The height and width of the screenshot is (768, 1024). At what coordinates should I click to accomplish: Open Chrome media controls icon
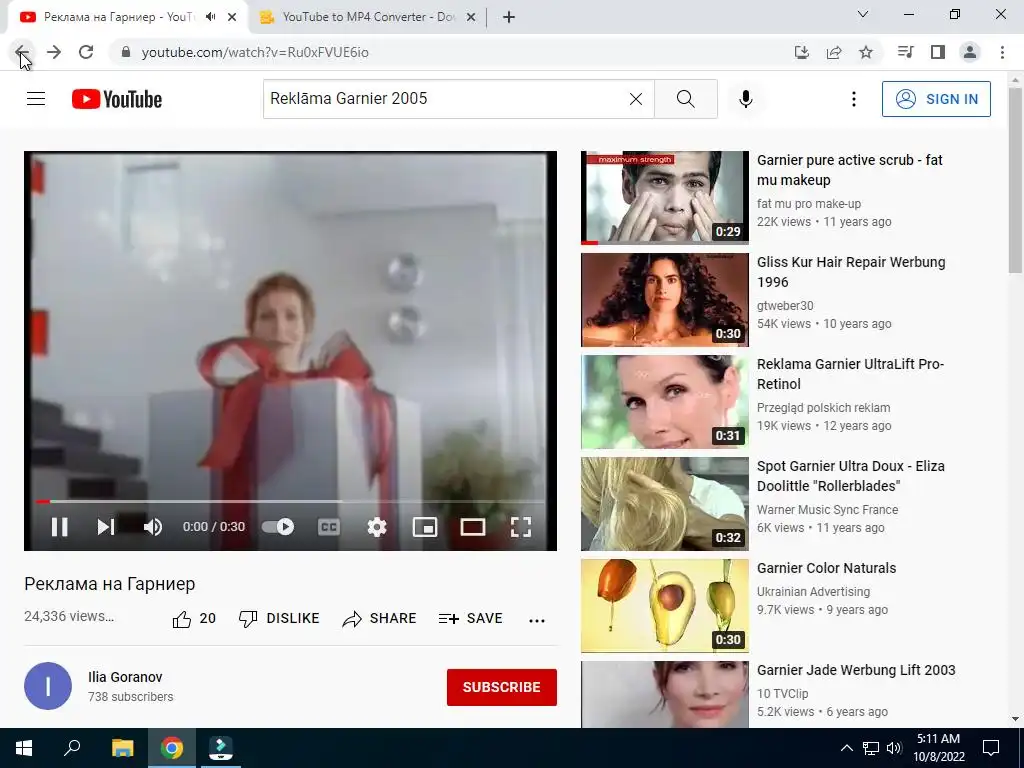pos(905,52)
